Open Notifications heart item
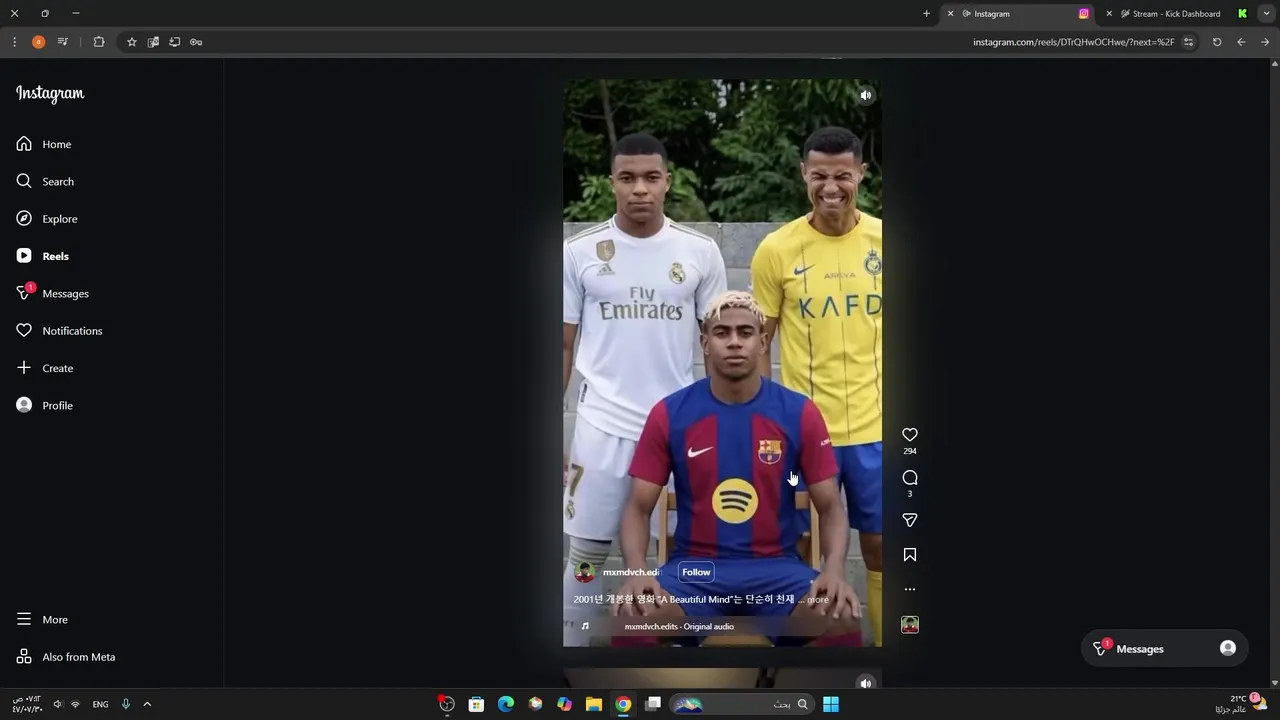Viewport: 1280px width, 720px height. point(59,331)
